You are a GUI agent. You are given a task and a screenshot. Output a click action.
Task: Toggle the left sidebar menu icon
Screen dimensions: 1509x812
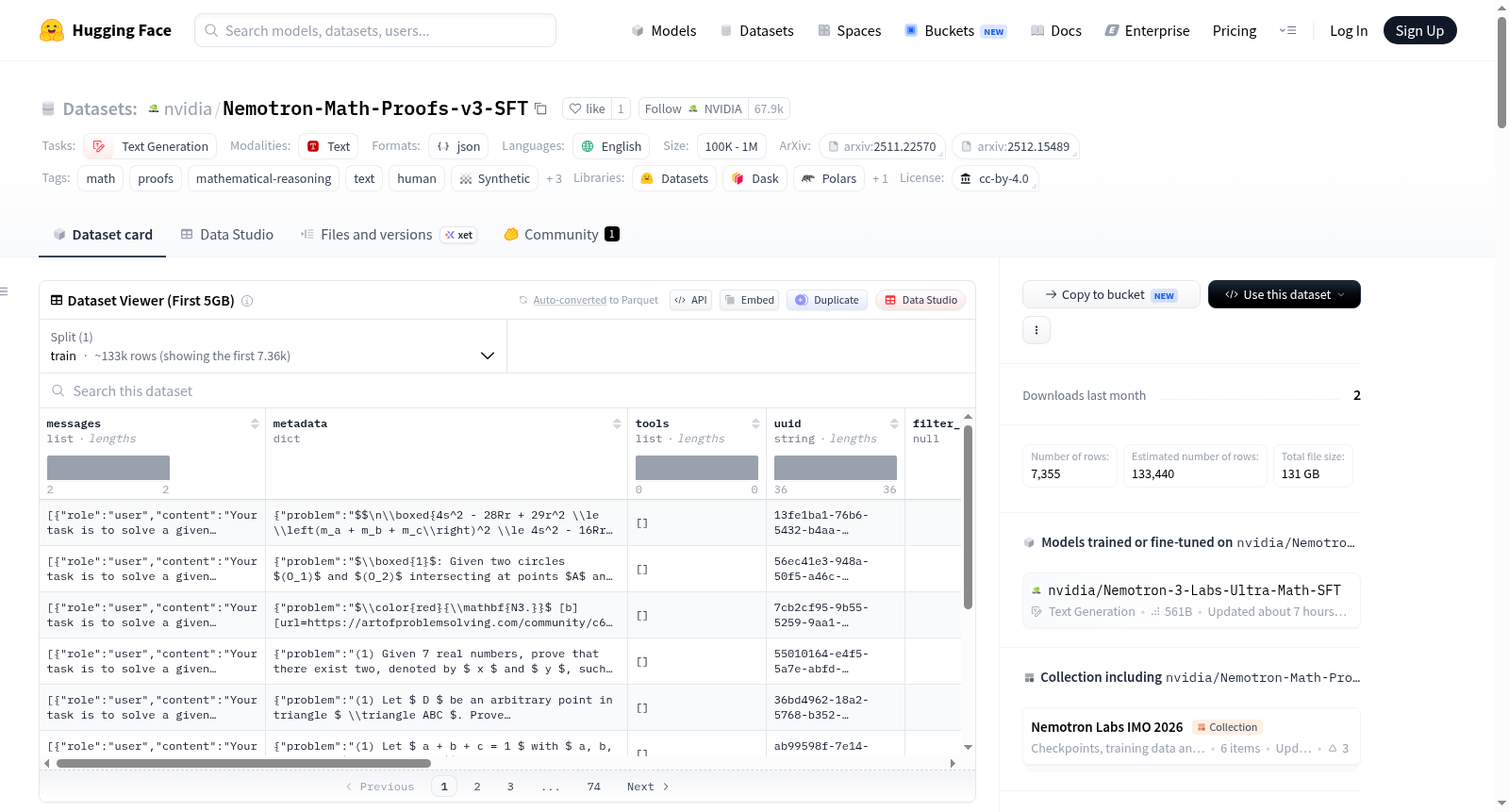pos(4,291)
